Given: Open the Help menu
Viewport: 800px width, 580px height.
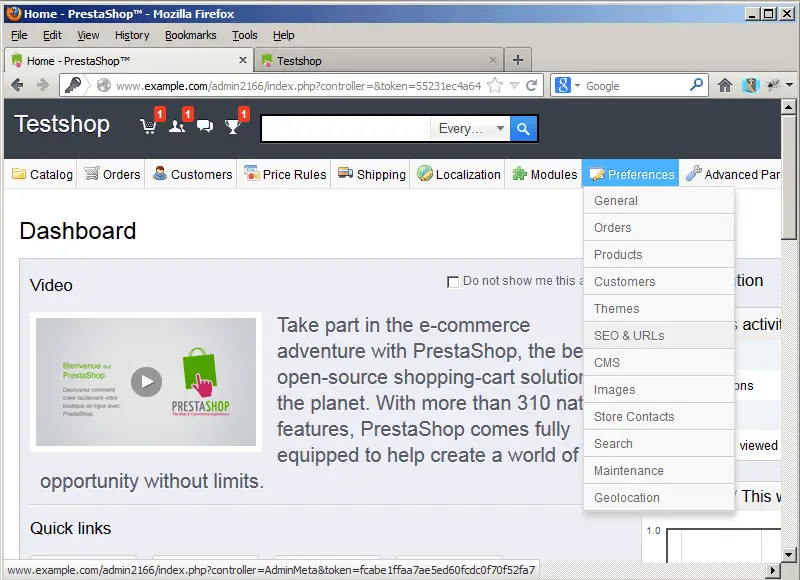Looking at the screenshot, I should click(284, 35).
